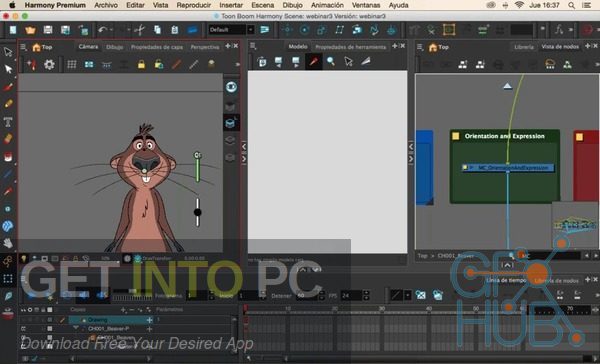Add a view with plus in Camera panel

click(x=228, y=46)
